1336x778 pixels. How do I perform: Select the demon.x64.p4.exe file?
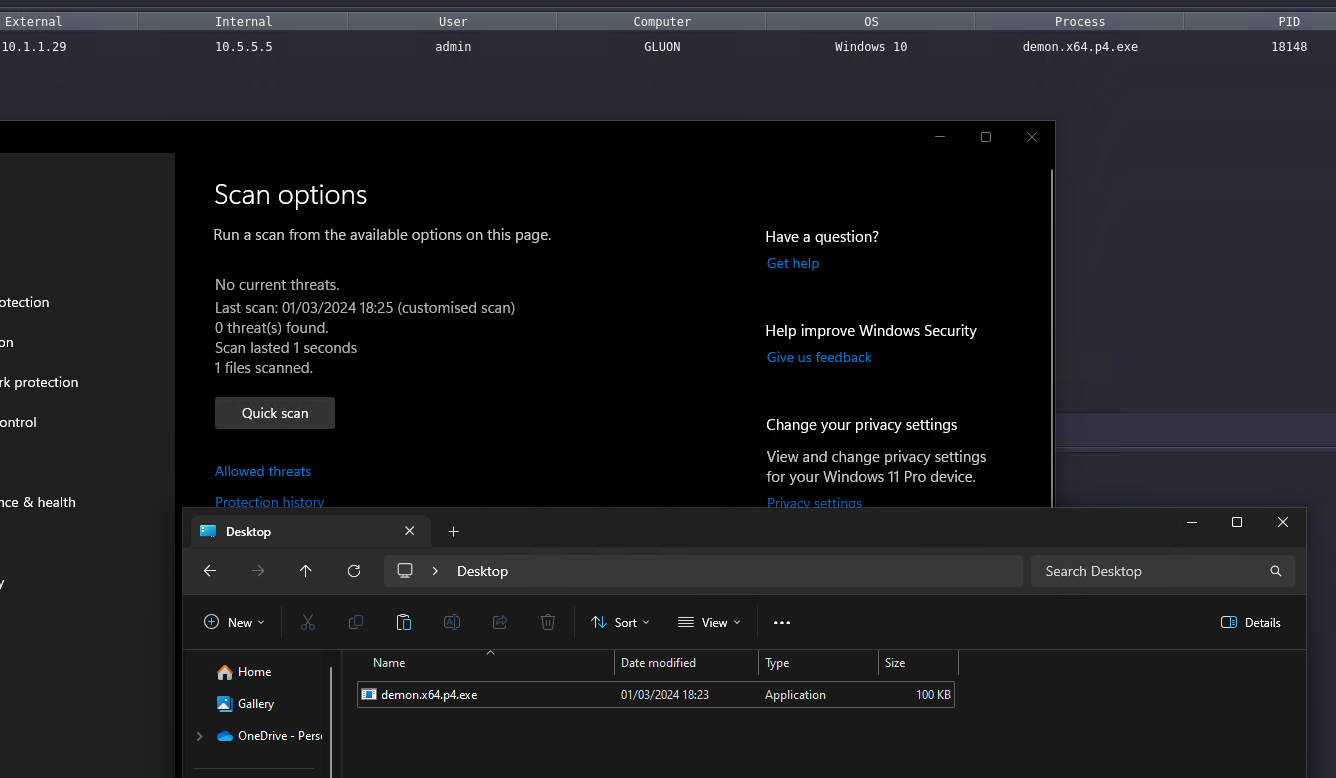tap(429, 695)
